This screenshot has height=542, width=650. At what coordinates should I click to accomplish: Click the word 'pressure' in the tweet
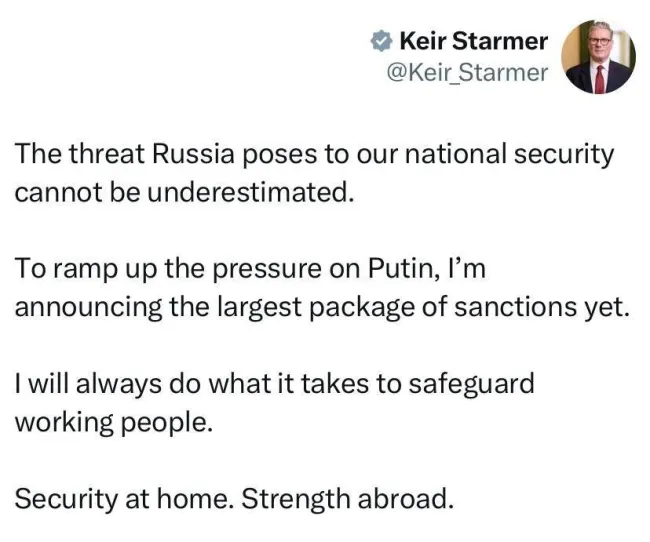pyautogui.click(x=268, y=271)
